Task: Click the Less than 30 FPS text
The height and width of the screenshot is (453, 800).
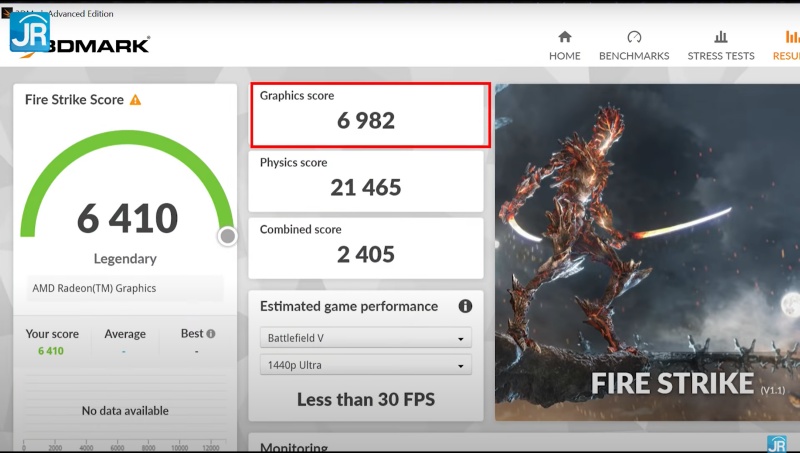Action: point(366,399)
